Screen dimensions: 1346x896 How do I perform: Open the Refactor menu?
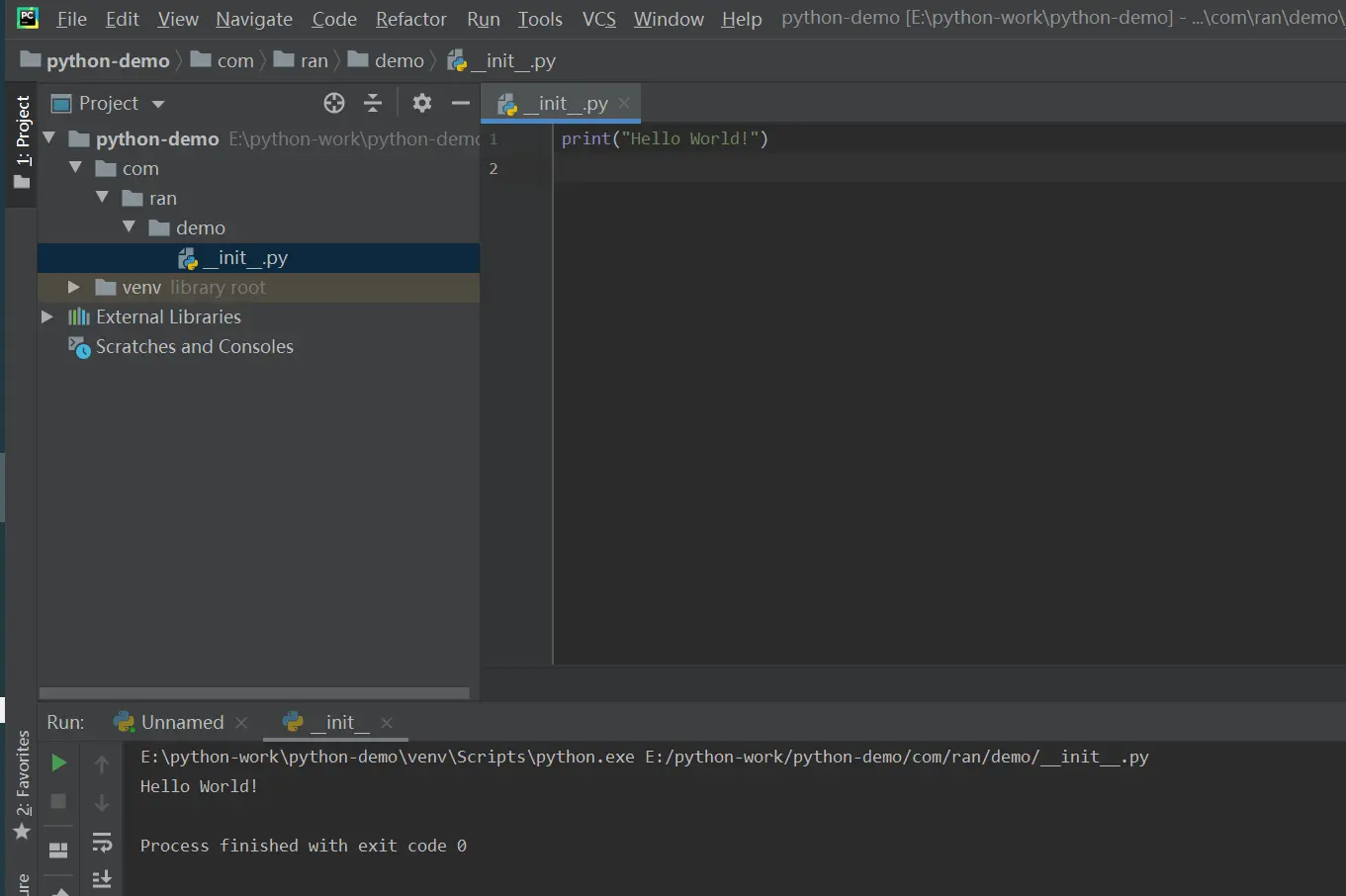411,19
